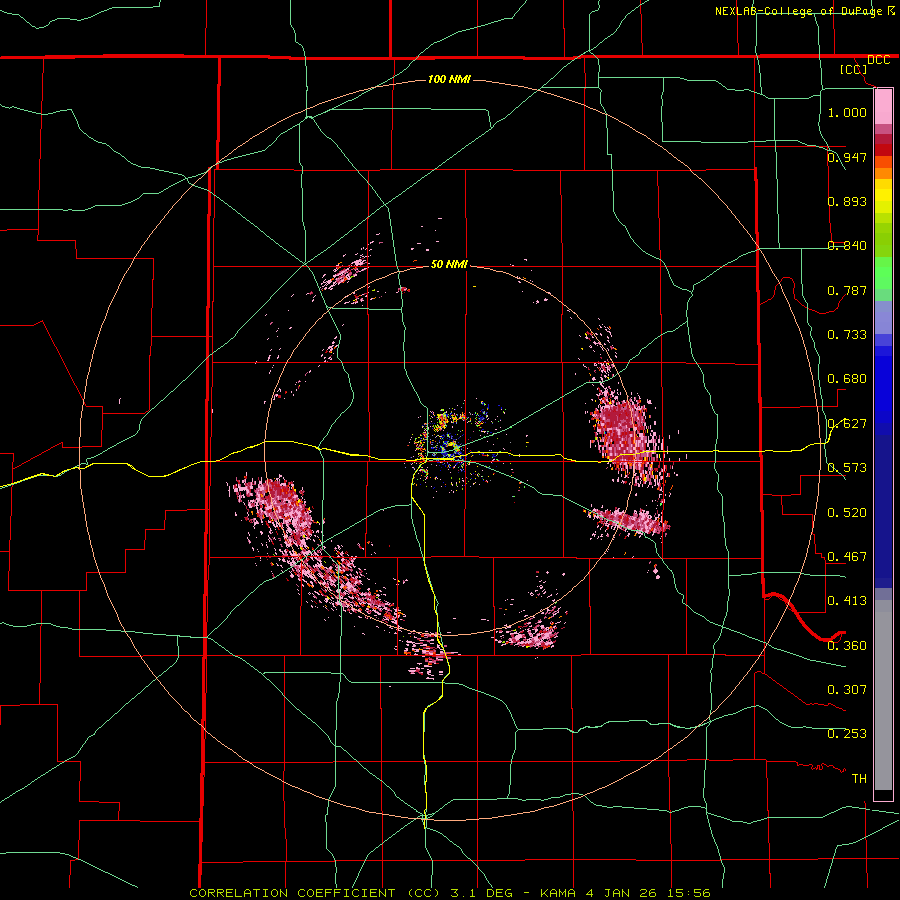The width and height of the screenshot is (900, 900).
Task: Select the 0.307 legend value
Action: [847, 689]
